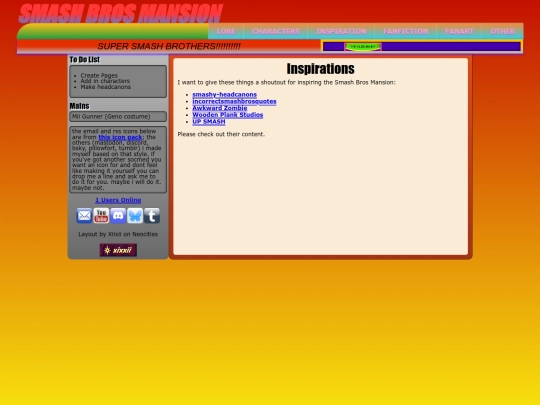Click the 'I want to give these things' sentence
This screenshot has width=540, height=405.
pos(287,83)
